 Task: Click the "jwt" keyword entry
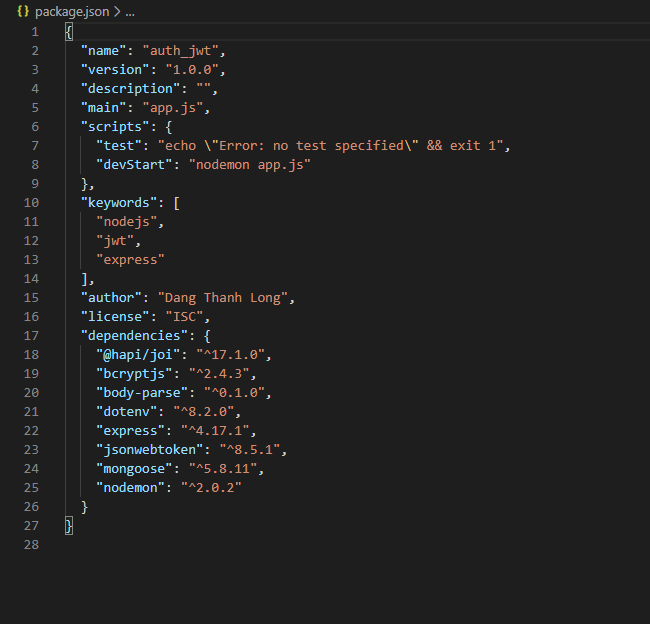pos(115,241)
